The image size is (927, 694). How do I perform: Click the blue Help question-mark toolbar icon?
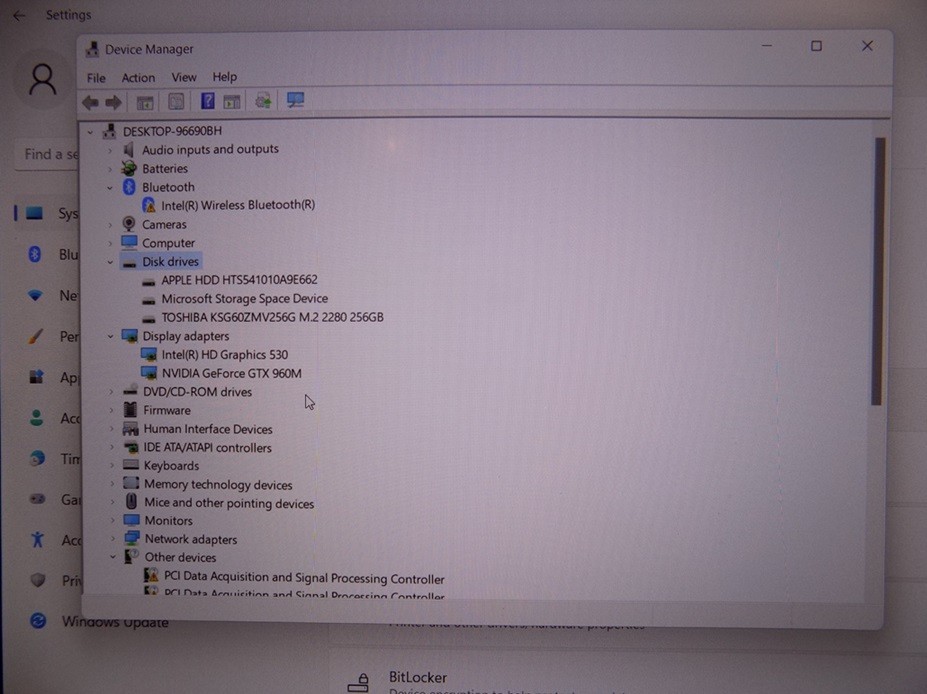pyautogui.click(x=208, y=100)
